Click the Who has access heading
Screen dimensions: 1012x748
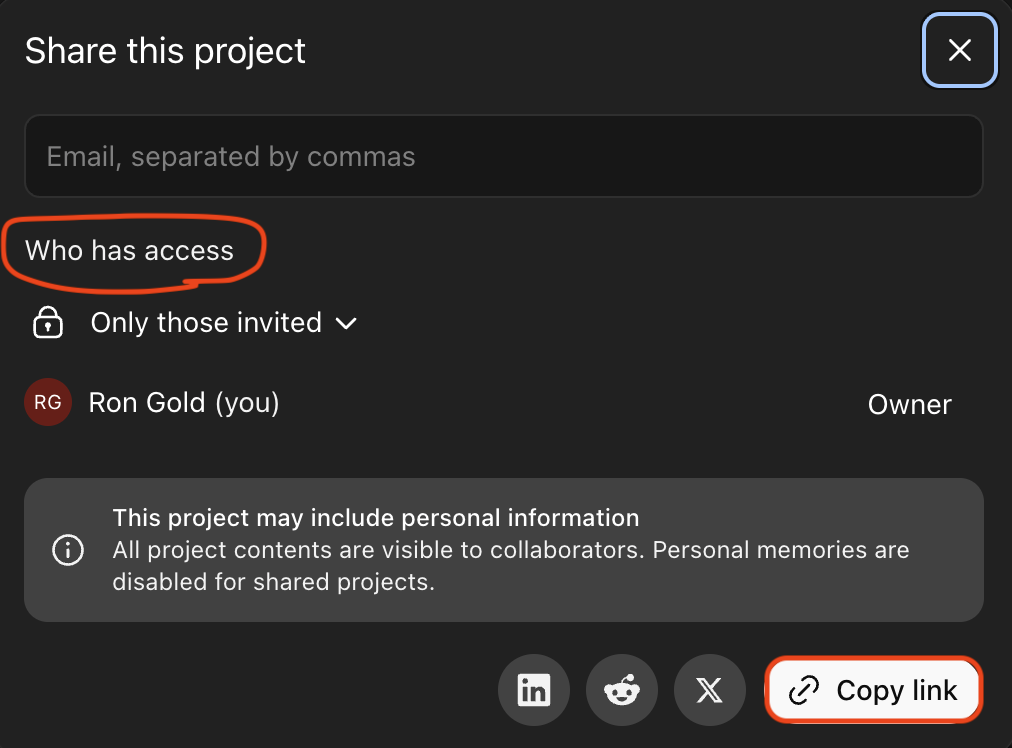tap(129, 250)
